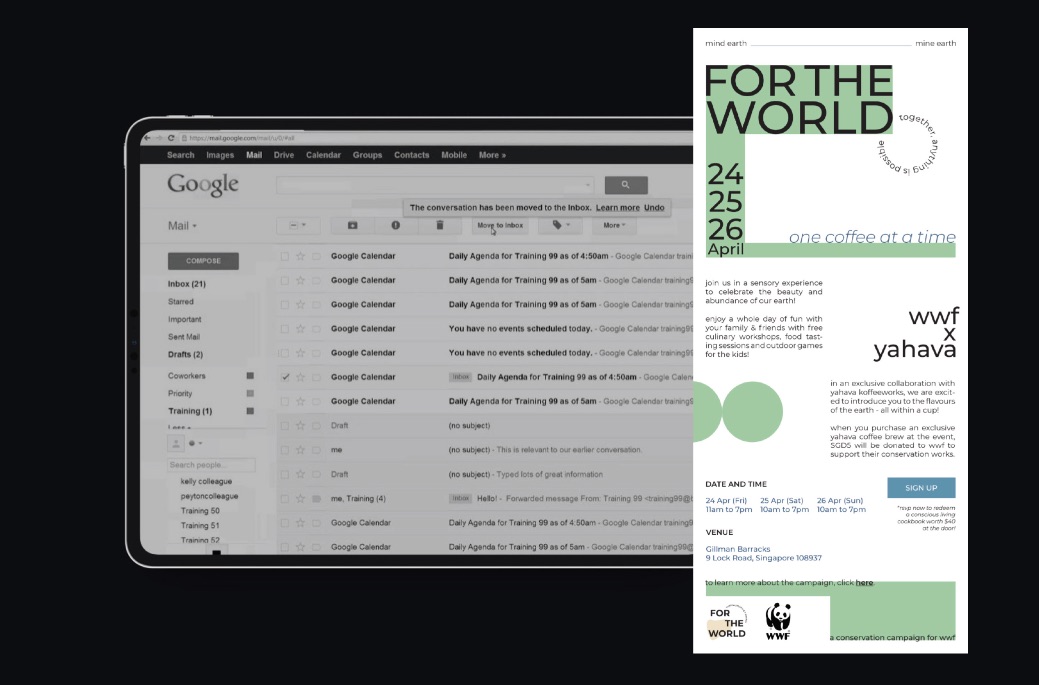Open Mobile in the top bar

pyautogui.click(x=454, y=155)
